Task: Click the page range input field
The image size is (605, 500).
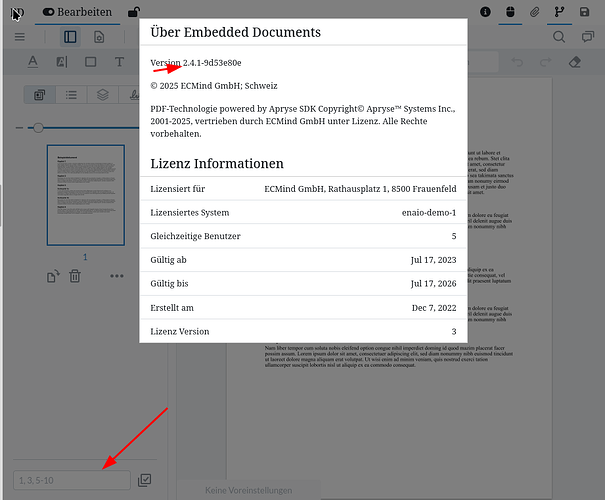Action: [72, 480]
